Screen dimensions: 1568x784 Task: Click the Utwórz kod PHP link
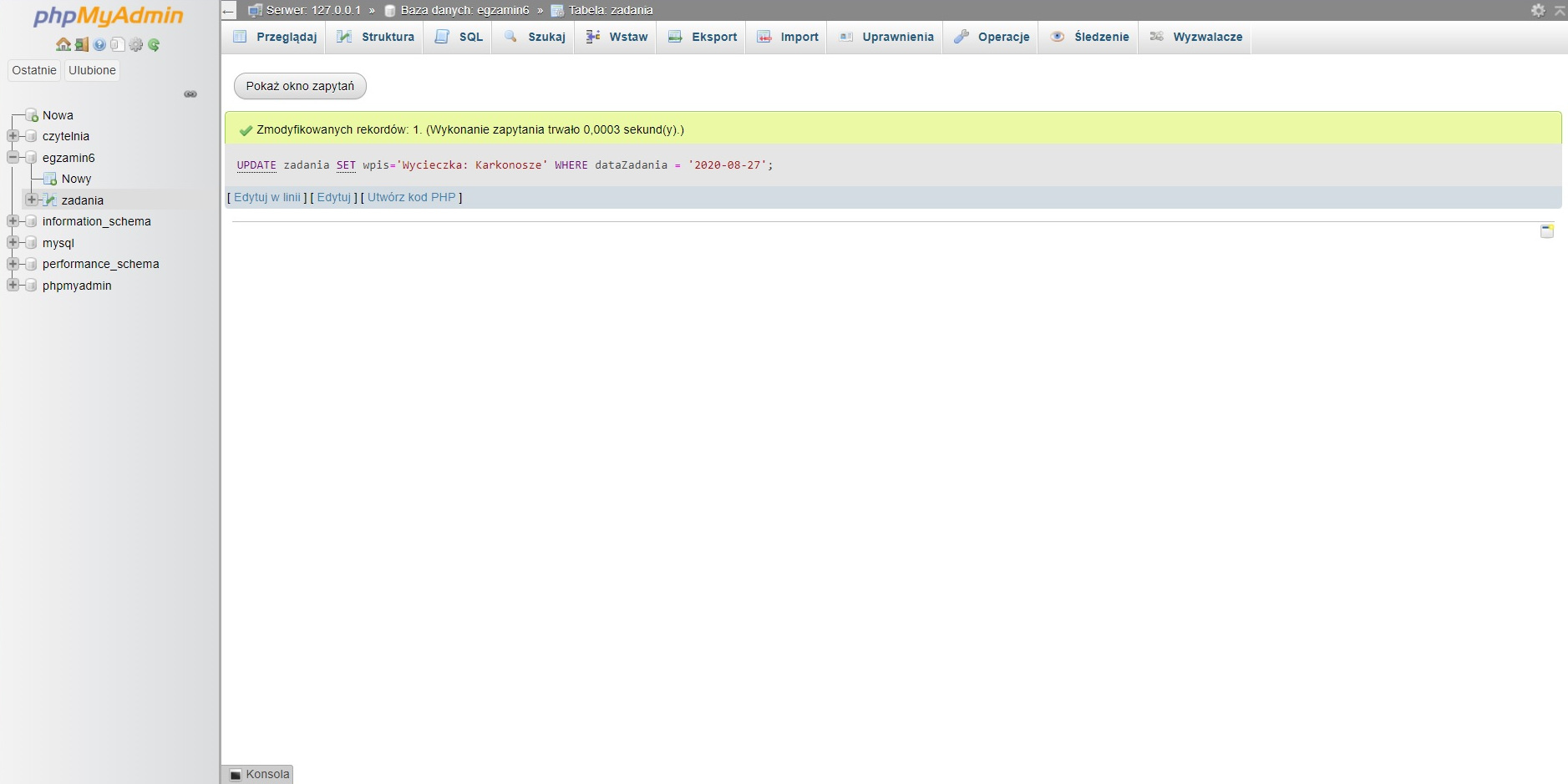[x=411, y=198]
